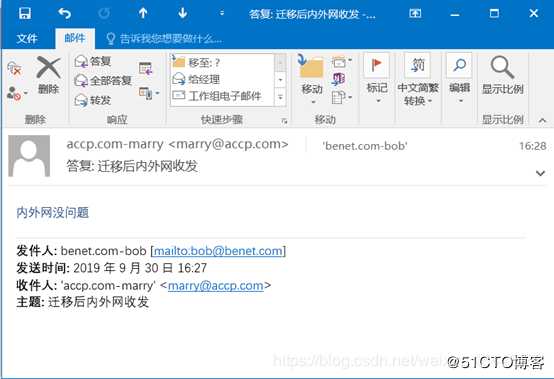Click recipient 'benet.com-bob'

coord(365,146)
